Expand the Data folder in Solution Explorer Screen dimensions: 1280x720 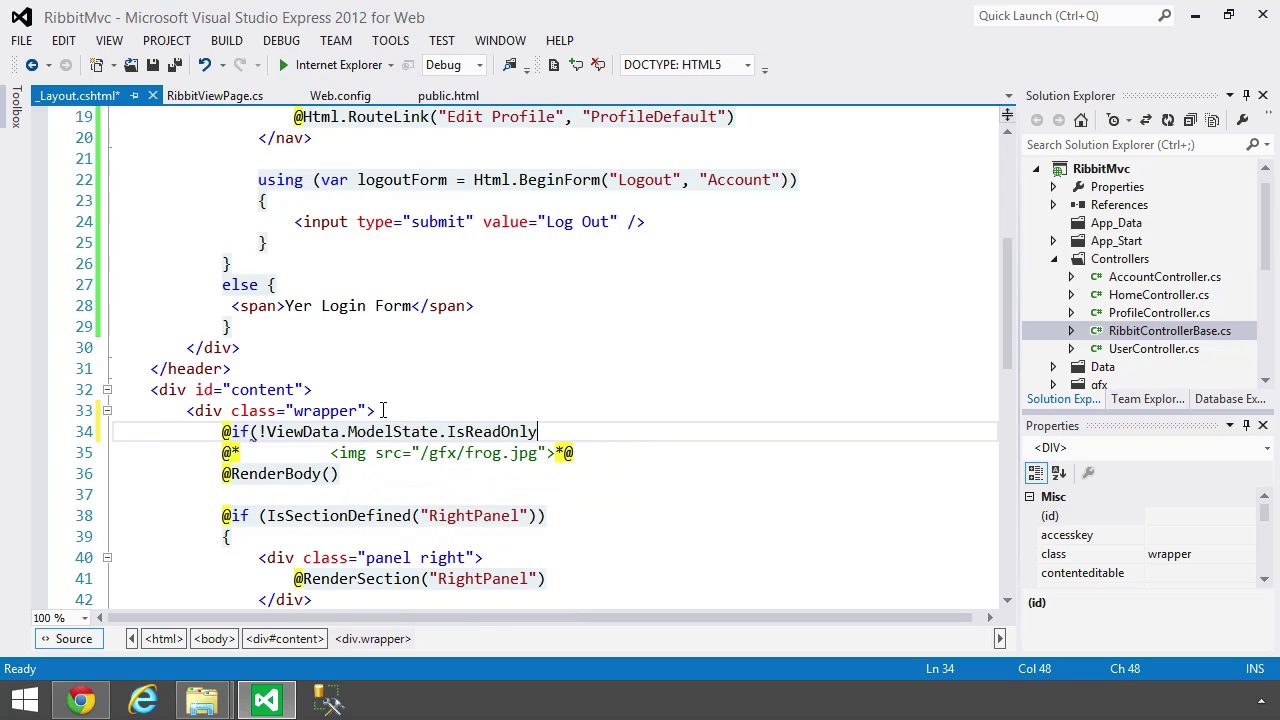pos(1053,367)
